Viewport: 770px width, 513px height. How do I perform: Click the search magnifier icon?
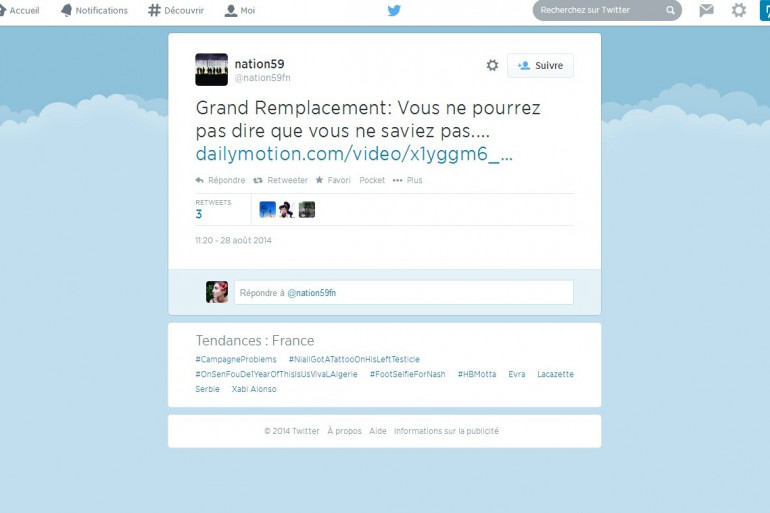670,10
